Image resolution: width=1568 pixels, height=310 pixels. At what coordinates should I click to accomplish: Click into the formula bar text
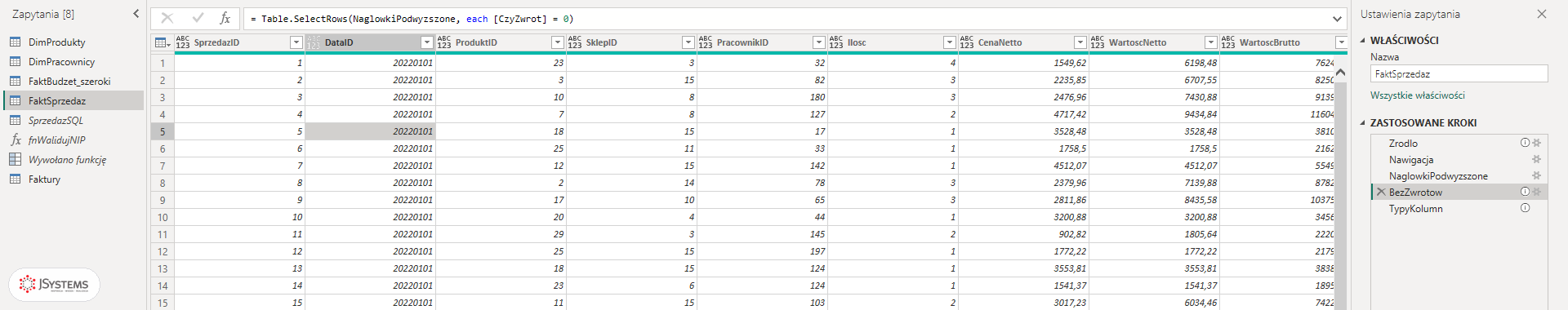784,19
